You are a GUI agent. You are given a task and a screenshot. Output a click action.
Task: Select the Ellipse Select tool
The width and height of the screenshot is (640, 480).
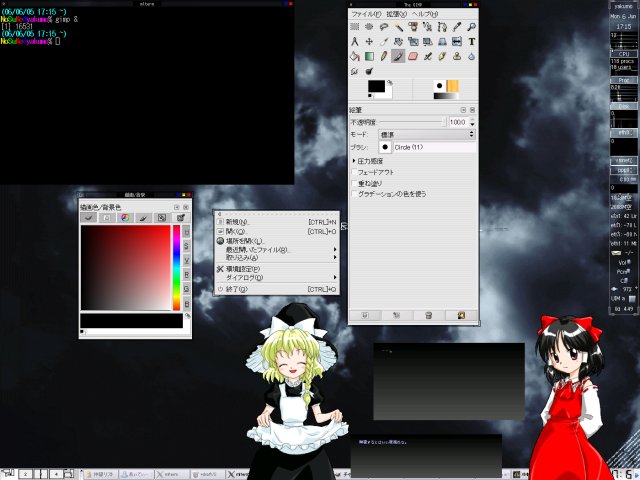point(369,27)
